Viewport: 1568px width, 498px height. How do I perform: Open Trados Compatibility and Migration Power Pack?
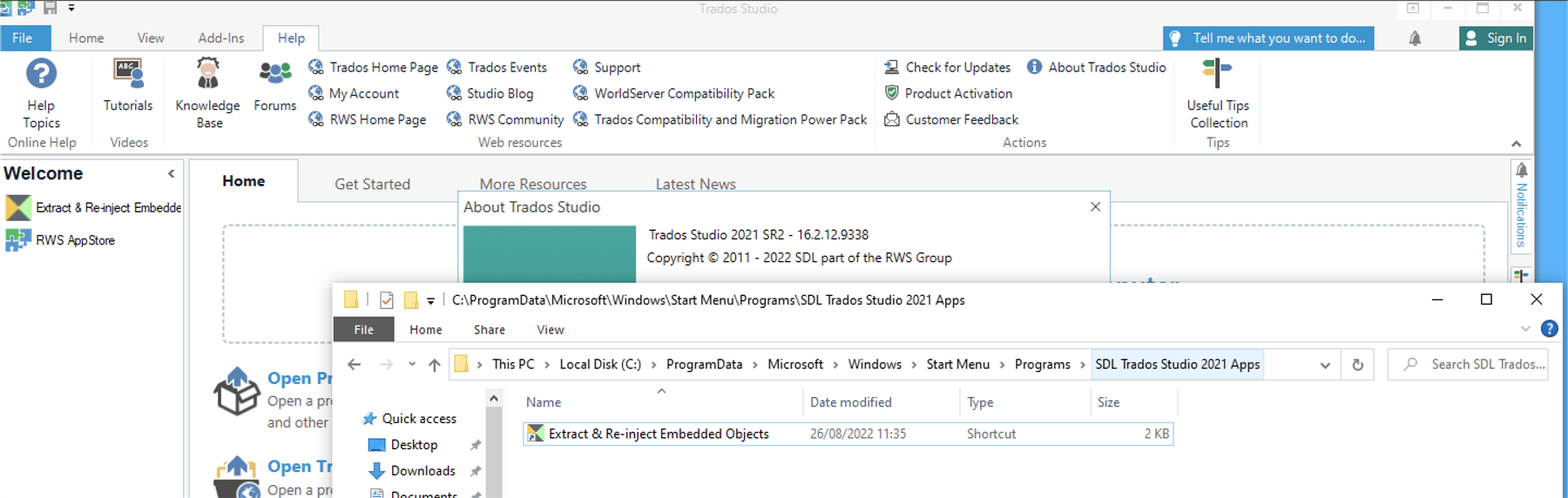pos(720,119)
